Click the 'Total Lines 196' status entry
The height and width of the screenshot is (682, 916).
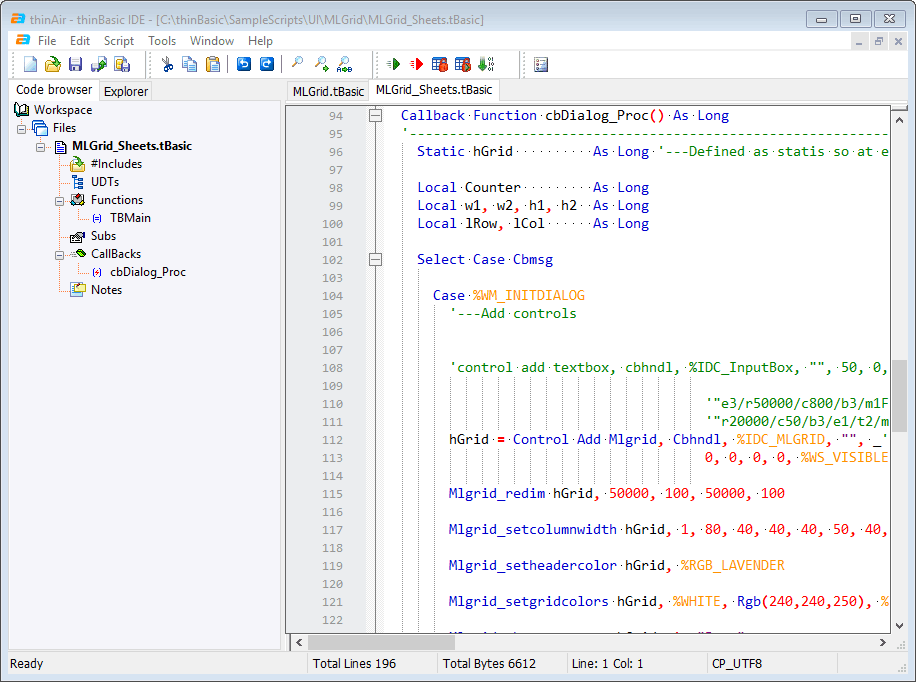(x=354, y=663)
